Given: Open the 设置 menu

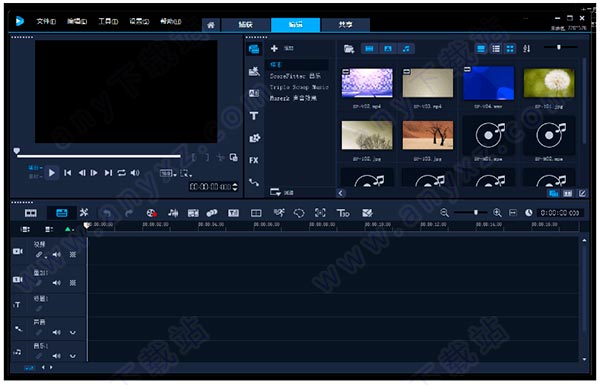Looking at the screenshot, I should click(139, 21).
